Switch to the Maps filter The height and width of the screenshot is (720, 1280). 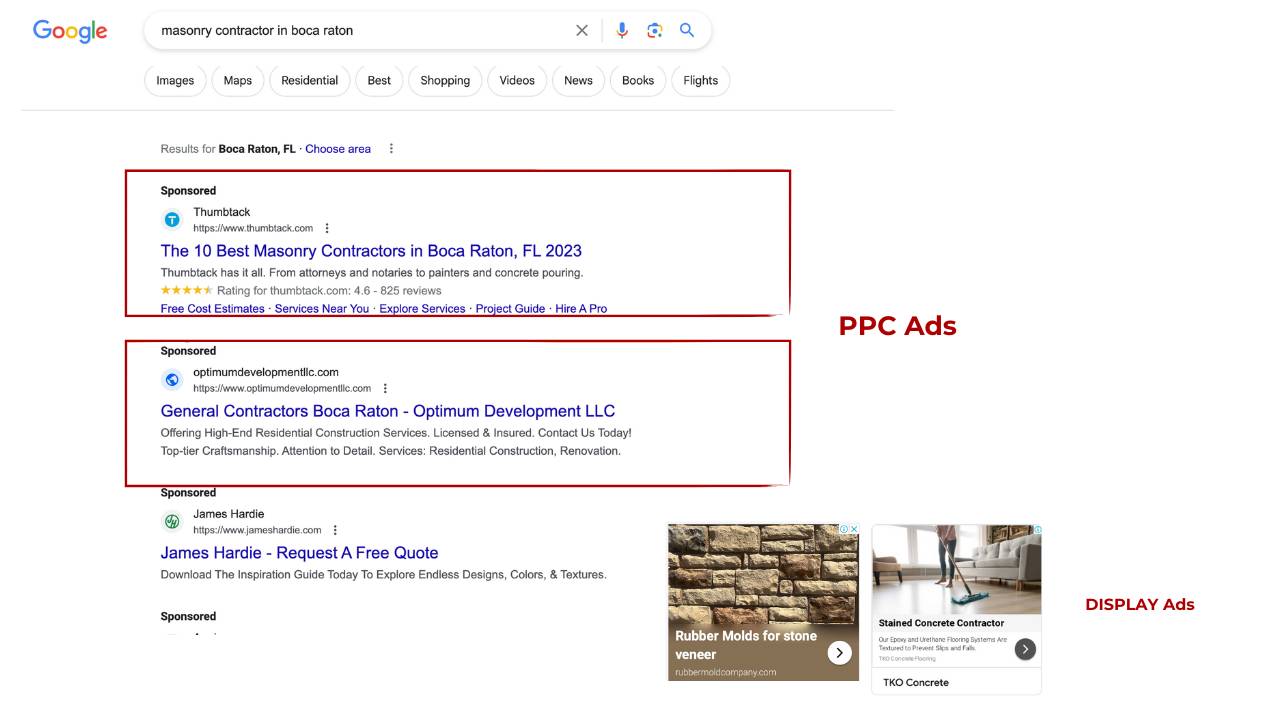[x=238, y=81]
